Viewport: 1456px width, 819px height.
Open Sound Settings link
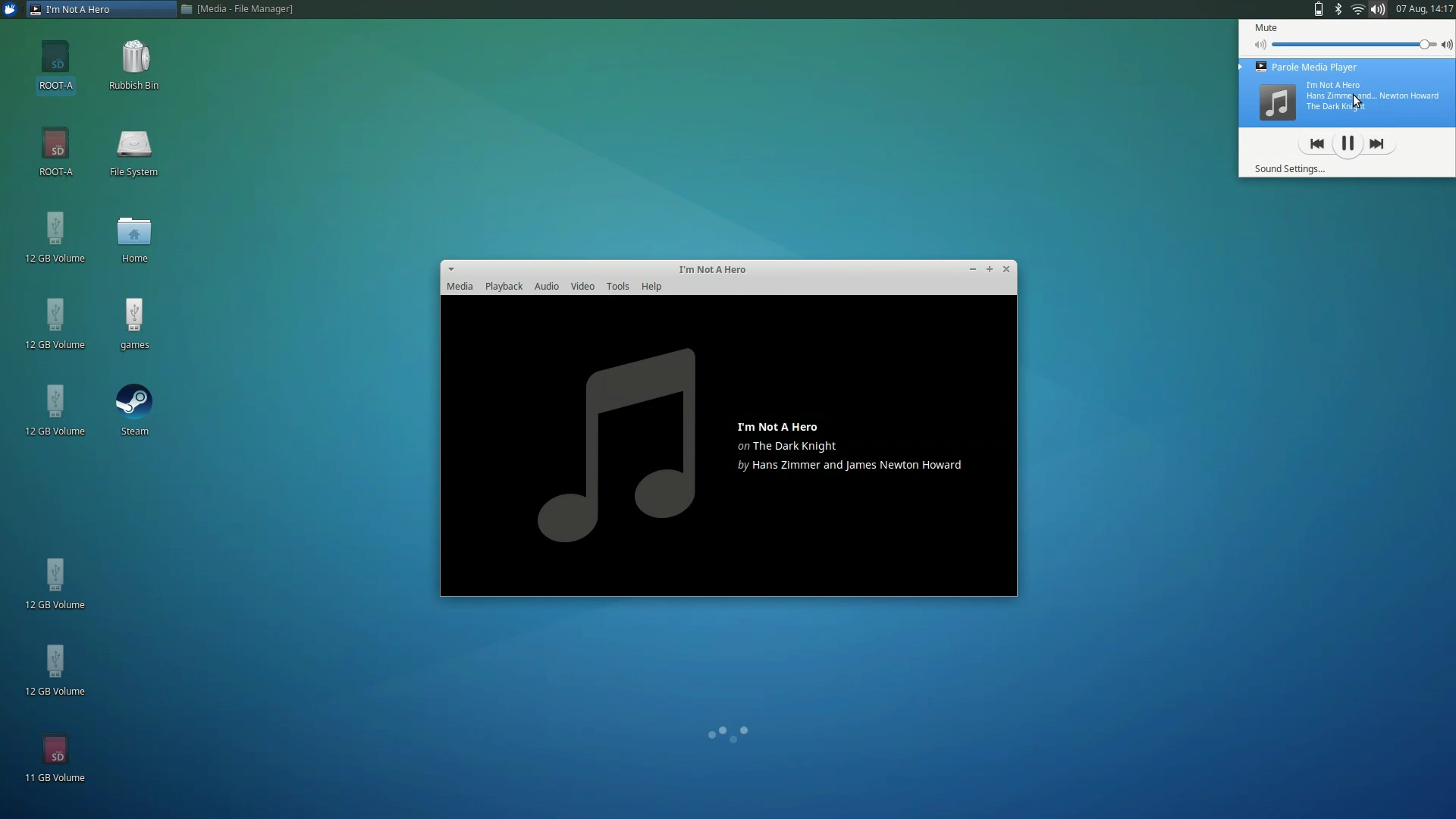point(1289,169)
